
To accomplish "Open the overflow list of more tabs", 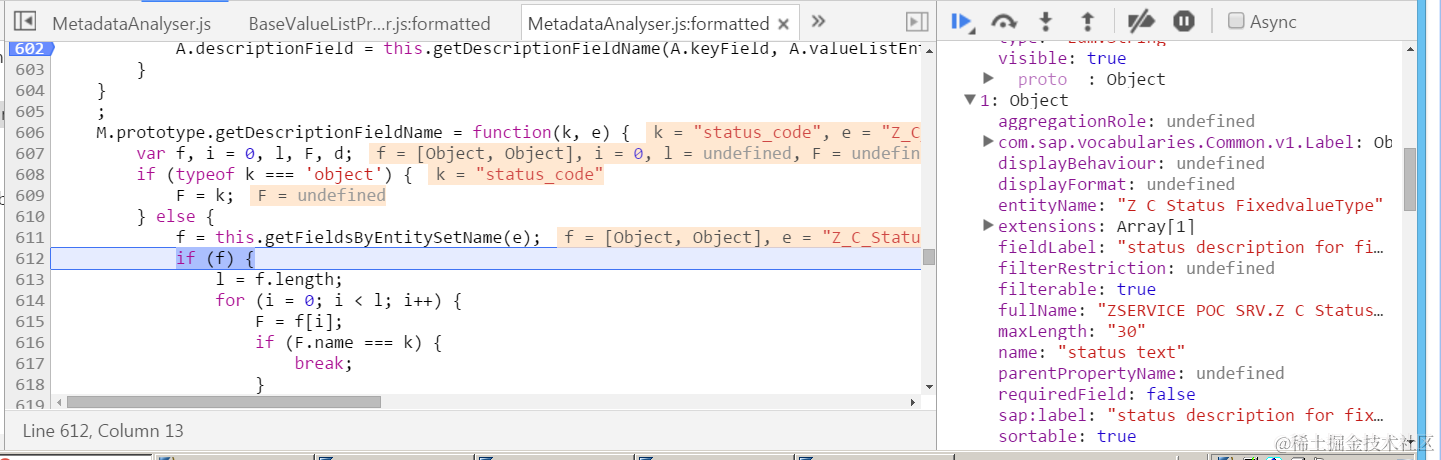I will (818, 21).
